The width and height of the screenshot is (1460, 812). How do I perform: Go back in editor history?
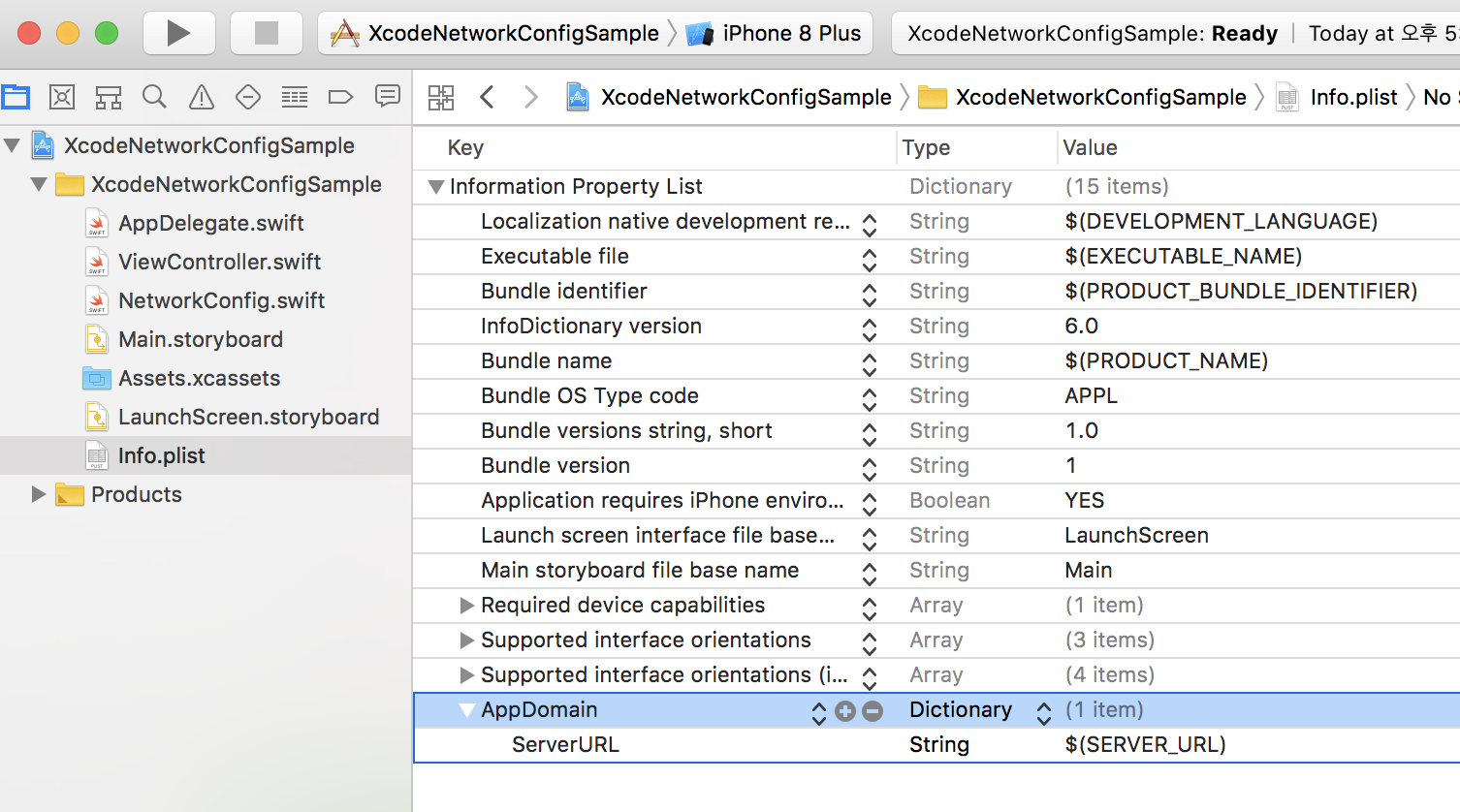pyautogui.click(x=488, y=97)
